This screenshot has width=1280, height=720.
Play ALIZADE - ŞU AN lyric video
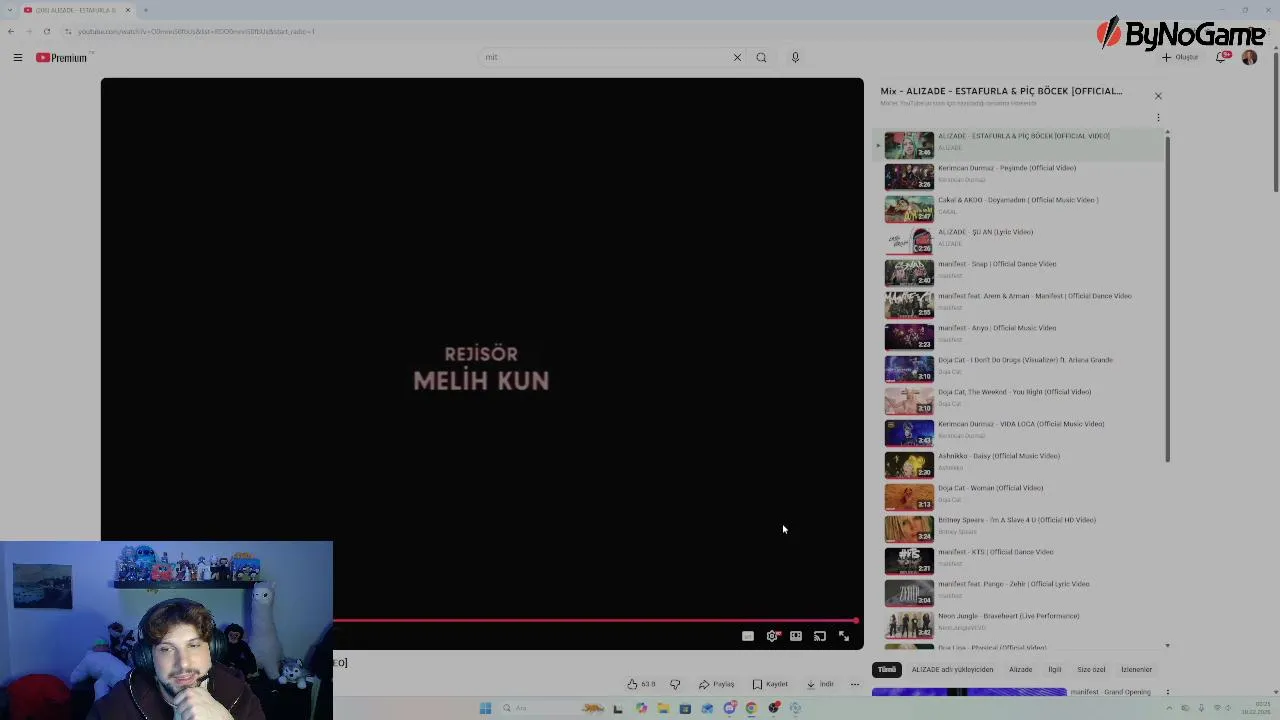1020,240
